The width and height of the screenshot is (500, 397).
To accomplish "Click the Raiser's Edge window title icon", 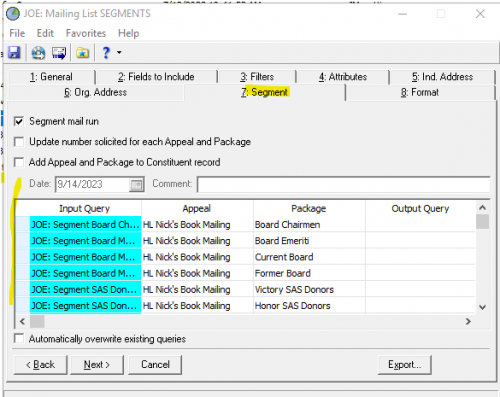I will coord(13,14).
